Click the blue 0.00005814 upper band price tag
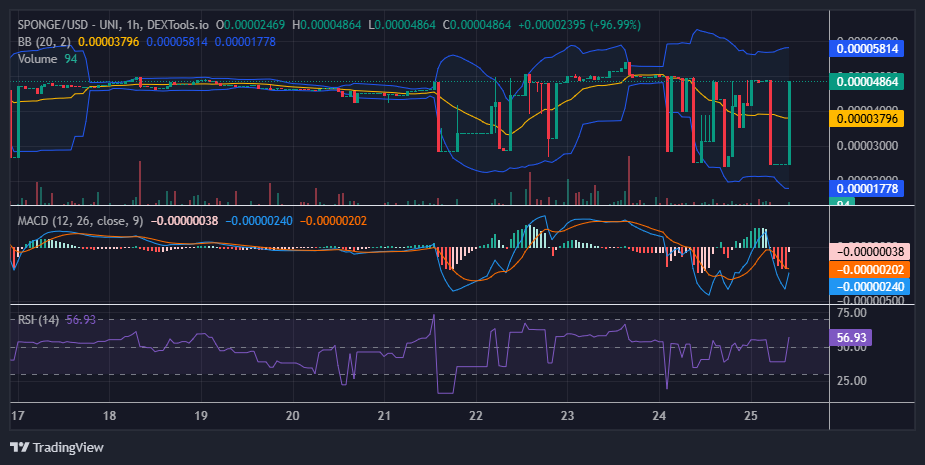This screenshot has width=925, height=465. pyautogui.click(x=867, y=48)
